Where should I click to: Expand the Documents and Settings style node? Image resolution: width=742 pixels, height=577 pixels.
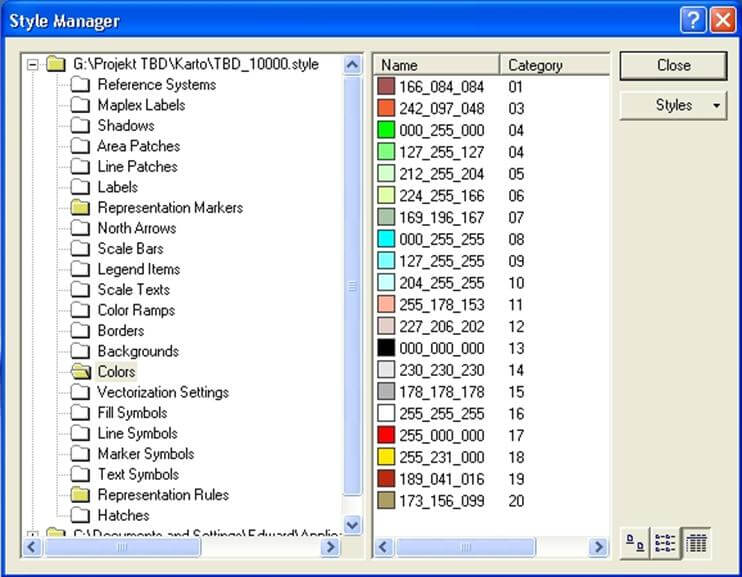pos(34,535)
